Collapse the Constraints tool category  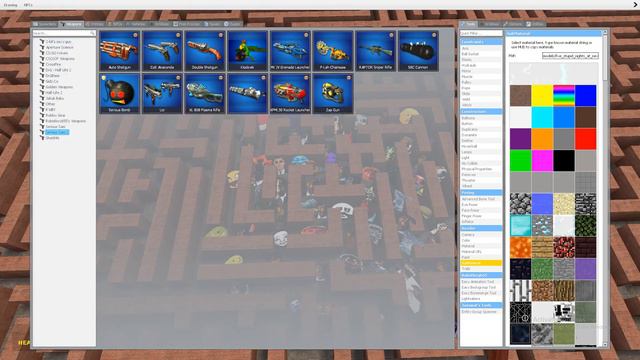(x=481, y=42)
